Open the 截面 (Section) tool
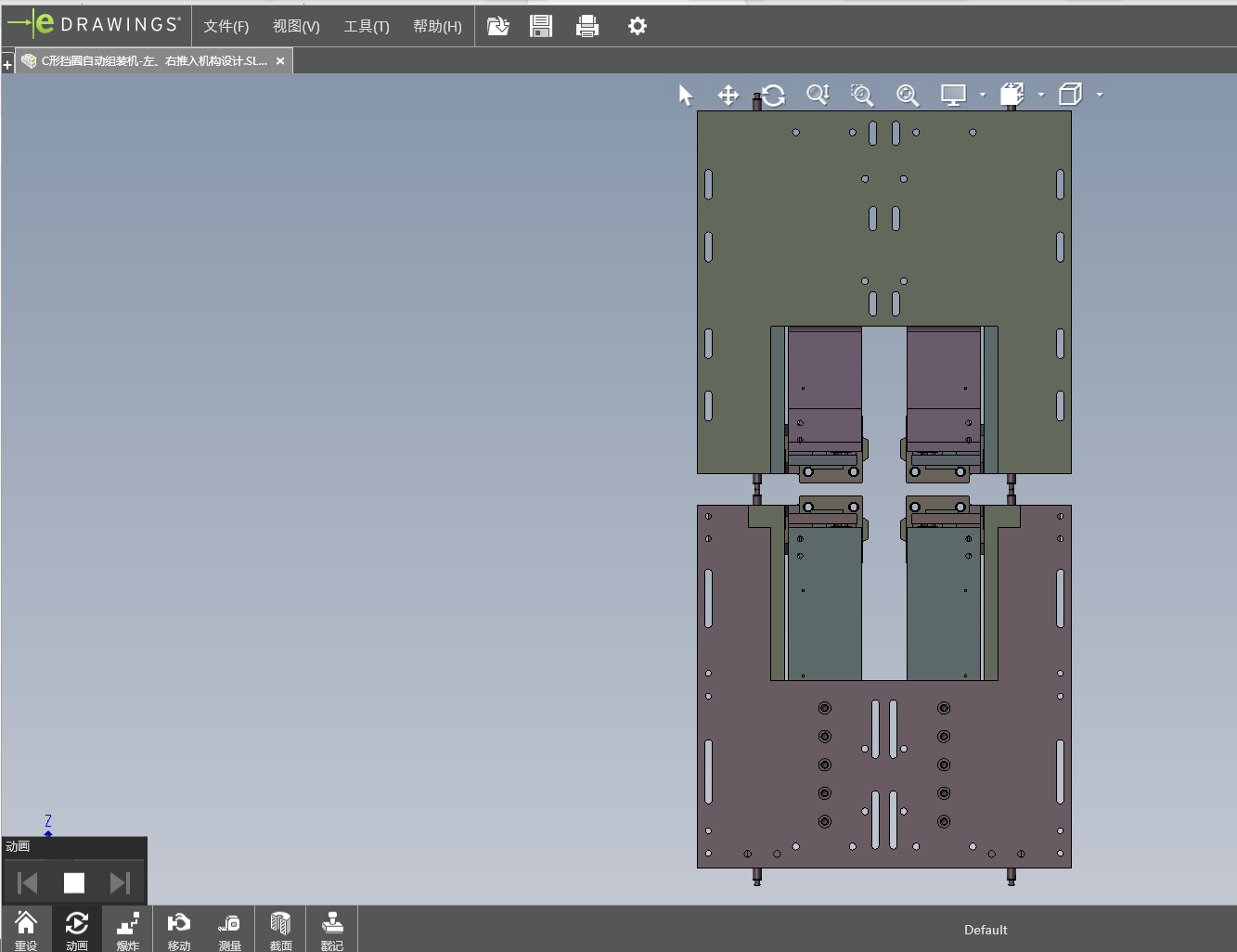 coord(280,929)
